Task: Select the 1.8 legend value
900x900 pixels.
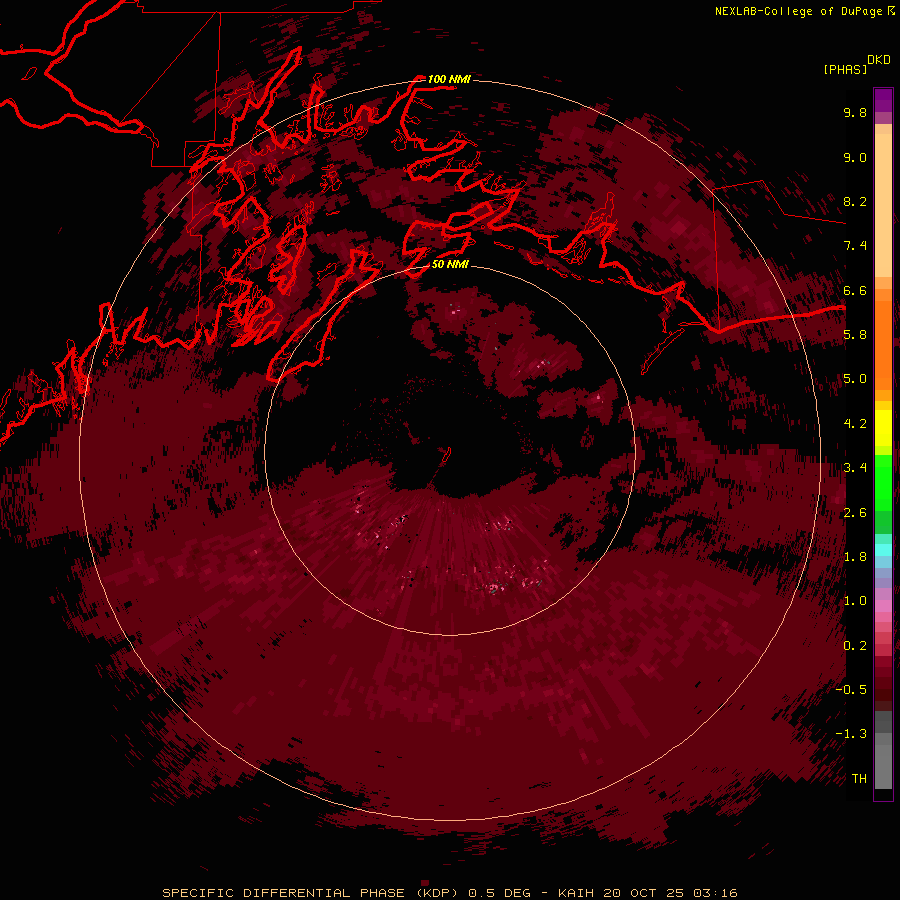Action: [x=855, y=557]
